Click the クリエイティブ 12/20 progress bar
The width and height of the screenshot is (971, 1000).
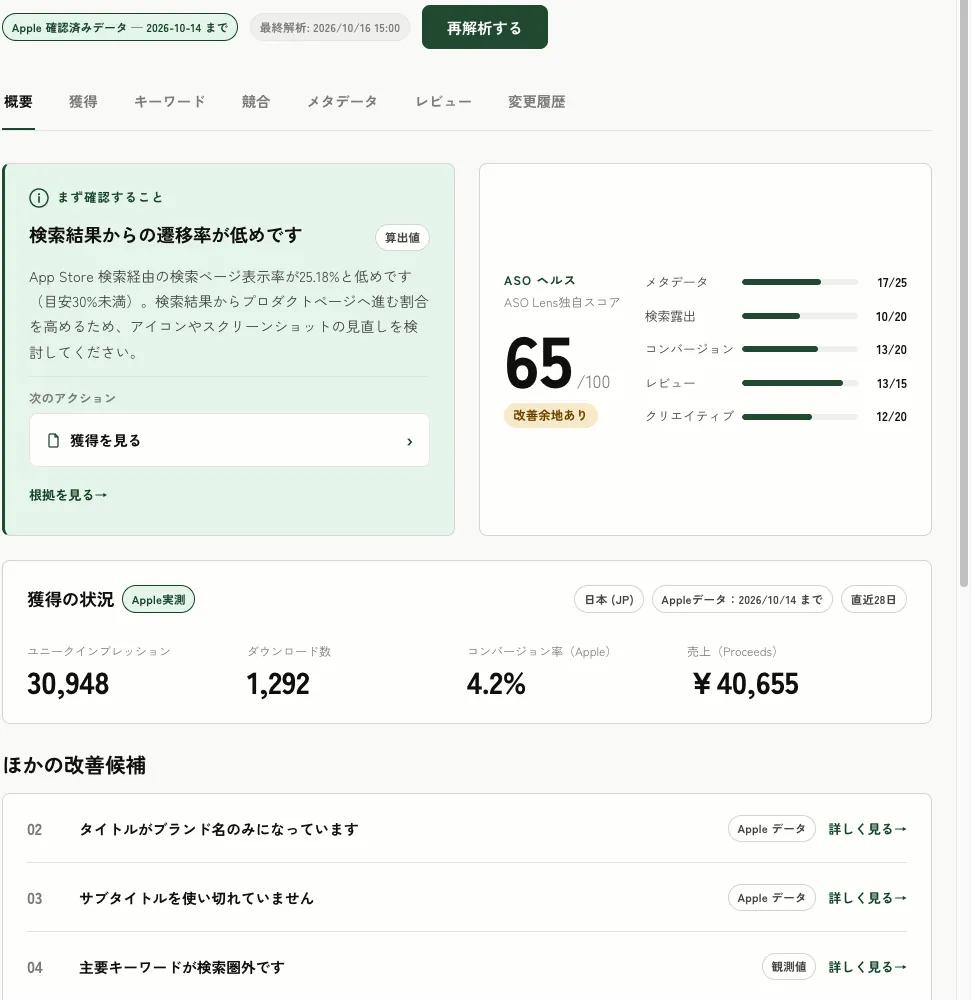pos(799,416)
